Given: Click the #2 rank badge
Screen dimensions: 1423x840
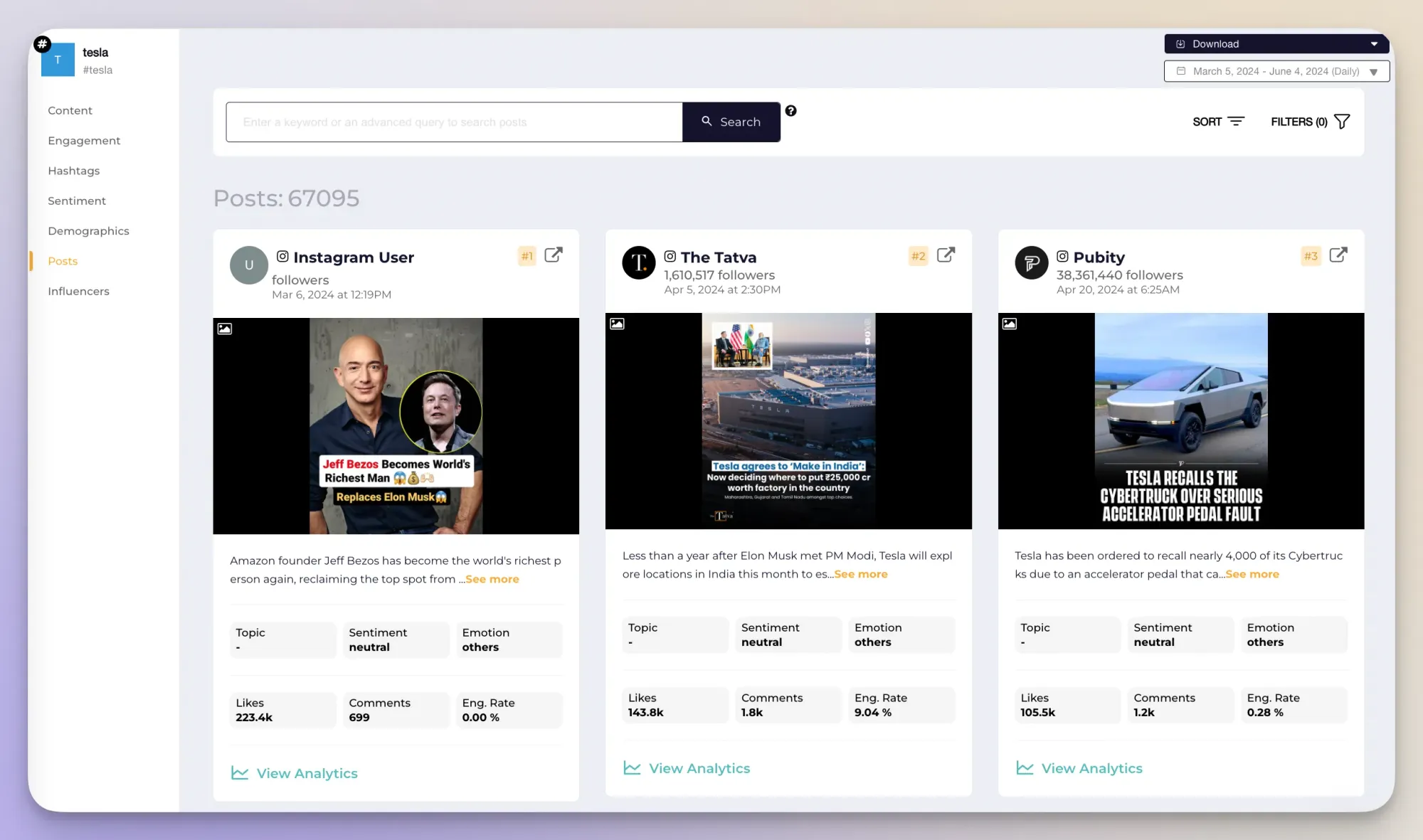Looking at the screenshot, I should [919, 256].
